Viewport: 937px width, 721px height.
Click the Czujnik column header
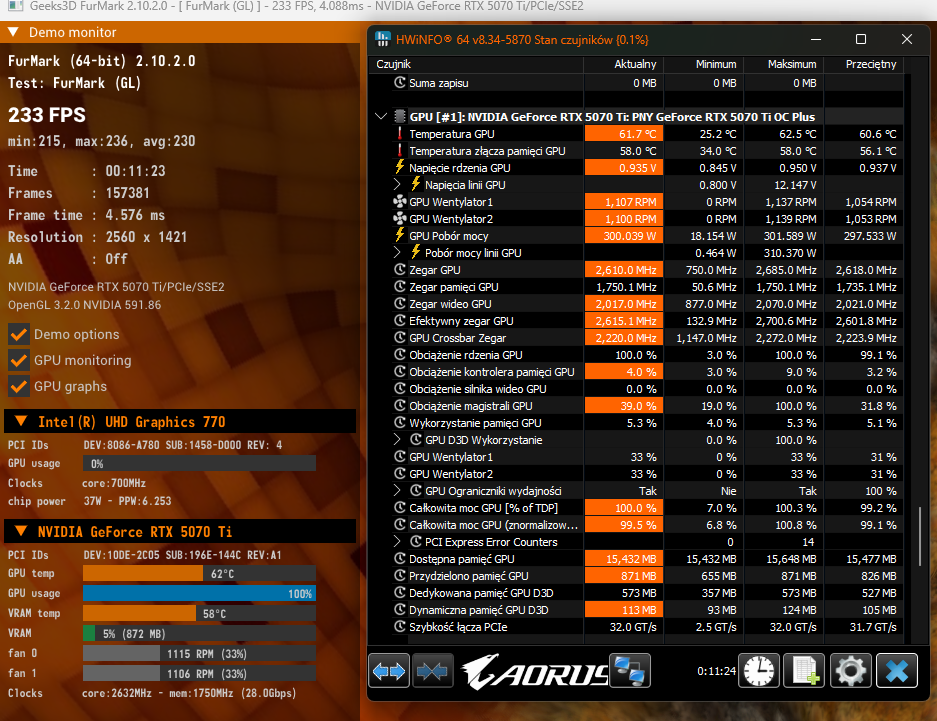point(476,64)
